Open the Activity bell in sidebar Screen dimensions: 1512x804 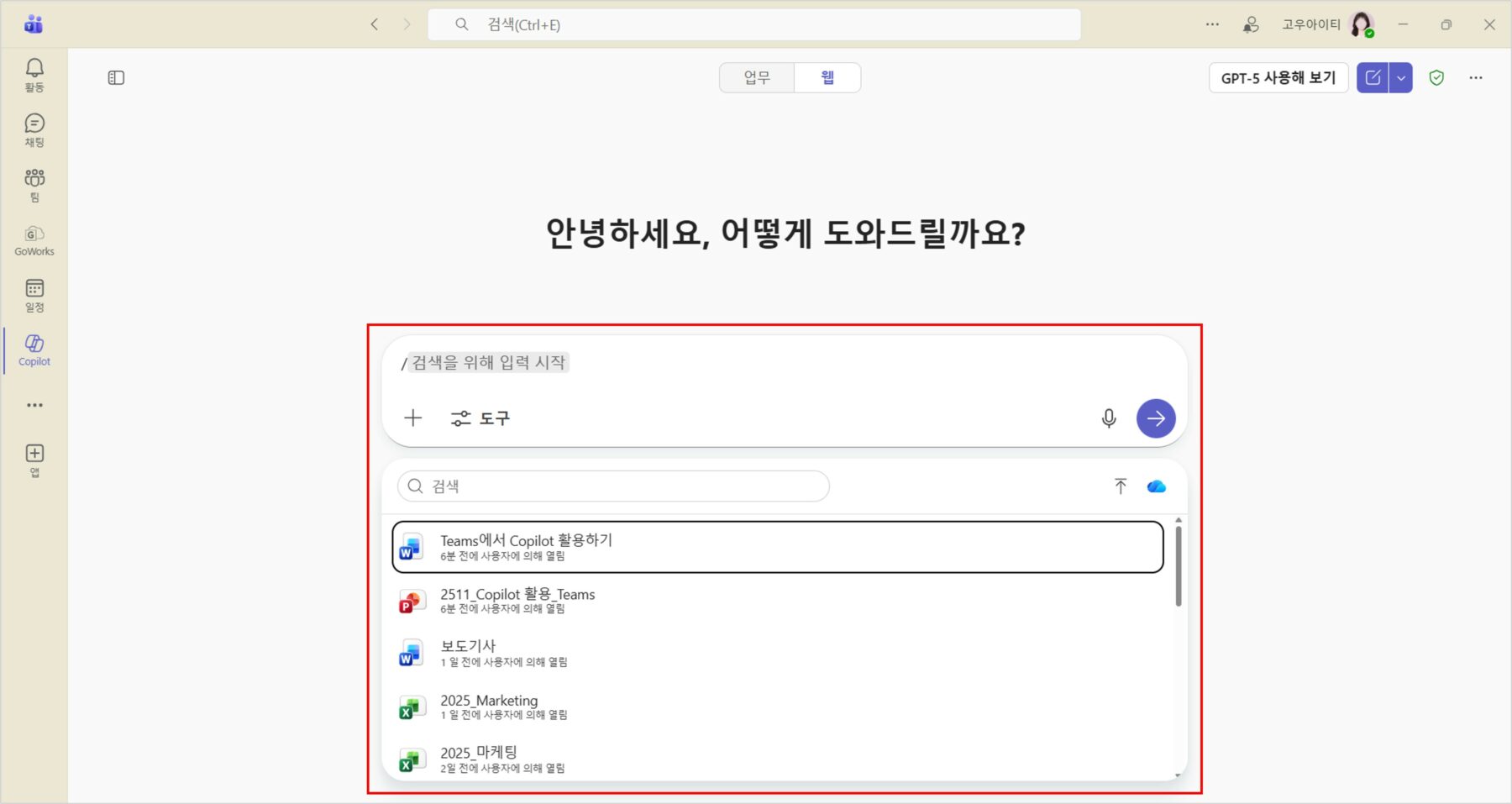tap(34, 74)
